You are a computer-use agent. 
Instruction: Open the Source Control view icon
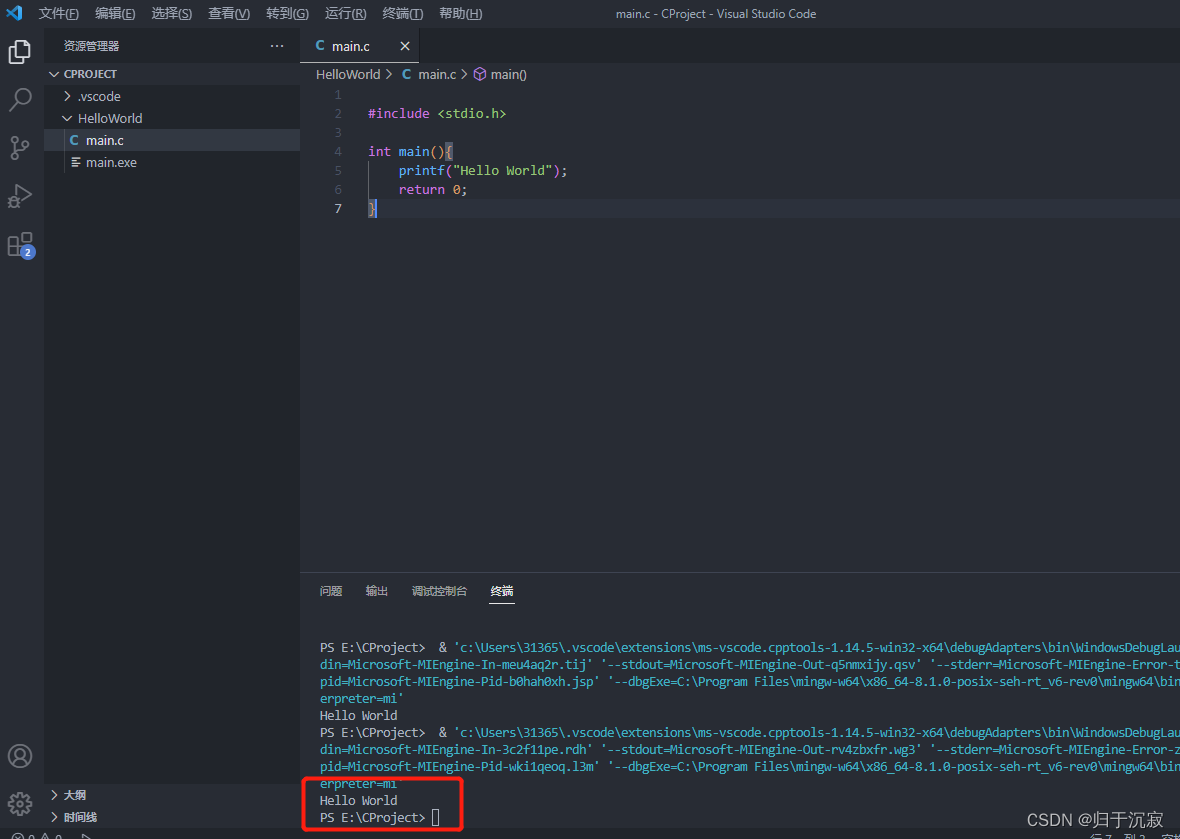20,148
